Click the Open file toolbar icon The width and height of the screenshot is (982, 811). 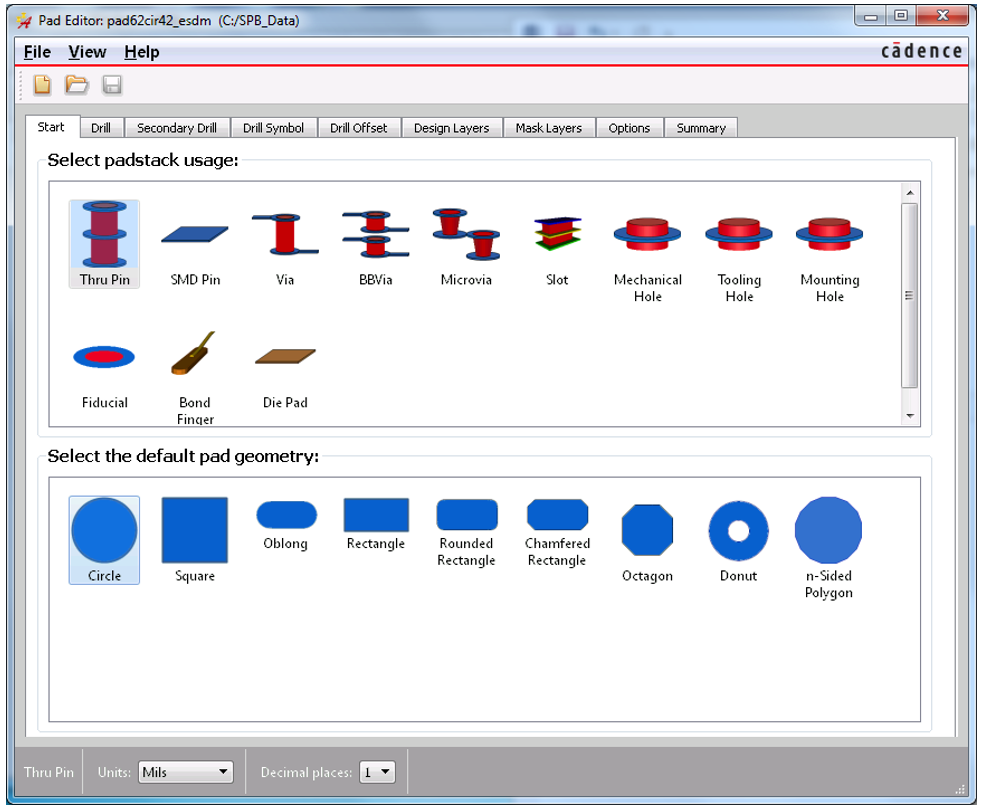point(77,85)
